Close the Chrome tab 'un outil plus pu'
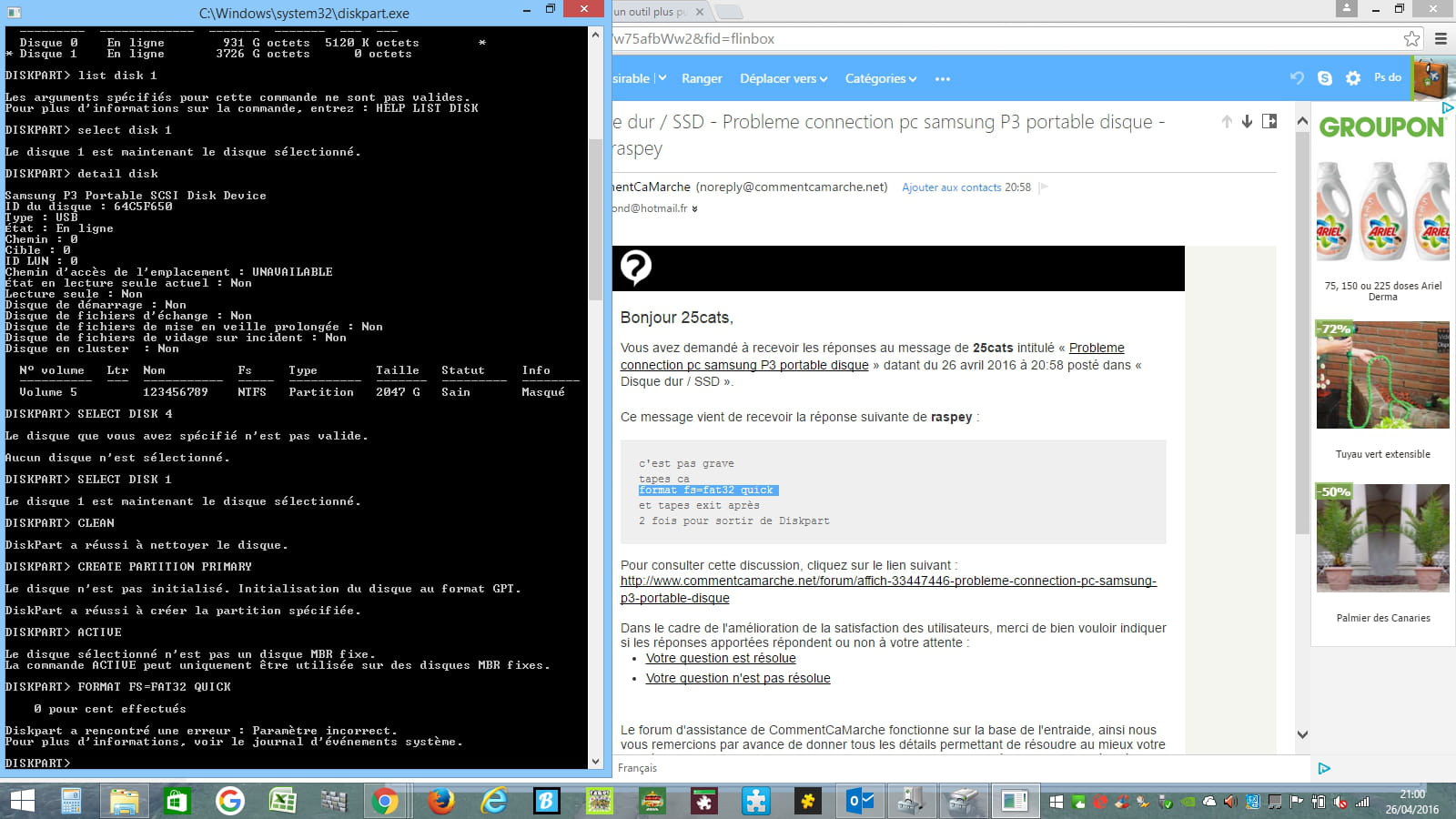Viewport: 1456px width, 819px height. point(700,12)
